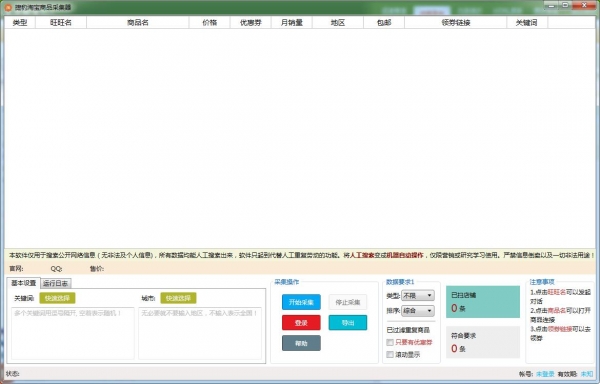This screenshot has width=600, height=384.
Task: Click the 状态 label in status bar
Action: [12, 374]
